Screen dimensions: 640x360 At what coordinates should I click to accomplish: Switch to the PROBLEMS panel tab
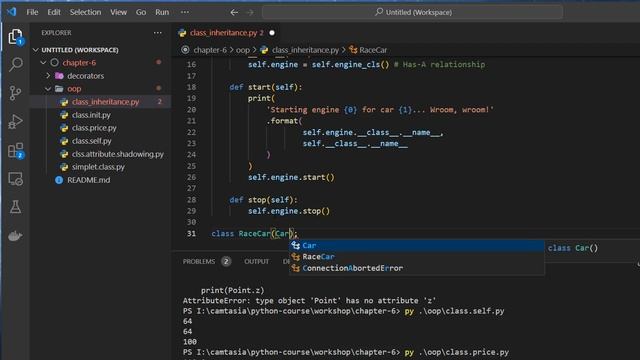point(199,262)
